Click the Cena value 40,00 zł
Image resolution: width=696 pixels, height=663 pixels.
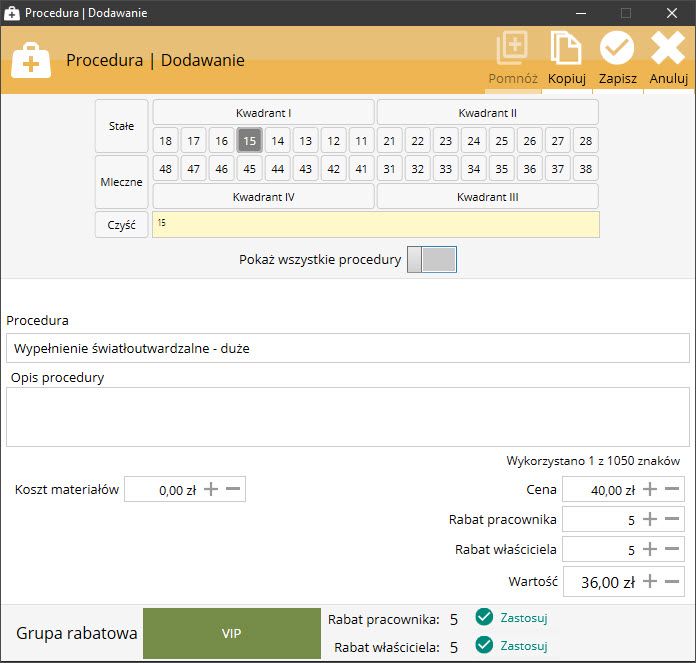pyautogui.click(x=613, y=490)
